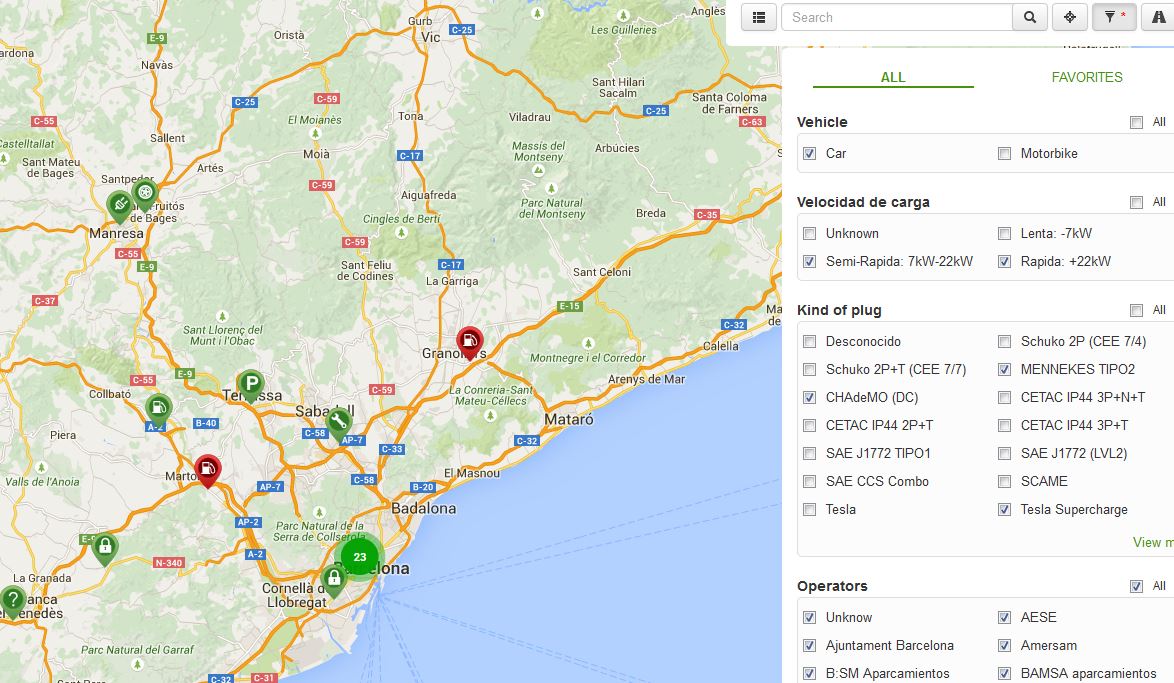This screenshot has width=1174, height=683.
Task: Uncheck CHAdeMO (DC) plug
Action: click(809, 398)
